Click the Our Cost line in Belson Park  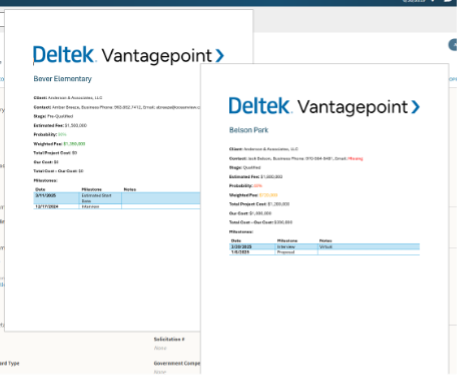250,213
